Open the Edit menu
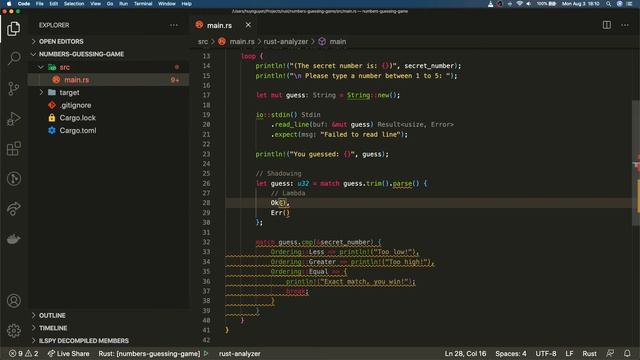 coord(53,4)
